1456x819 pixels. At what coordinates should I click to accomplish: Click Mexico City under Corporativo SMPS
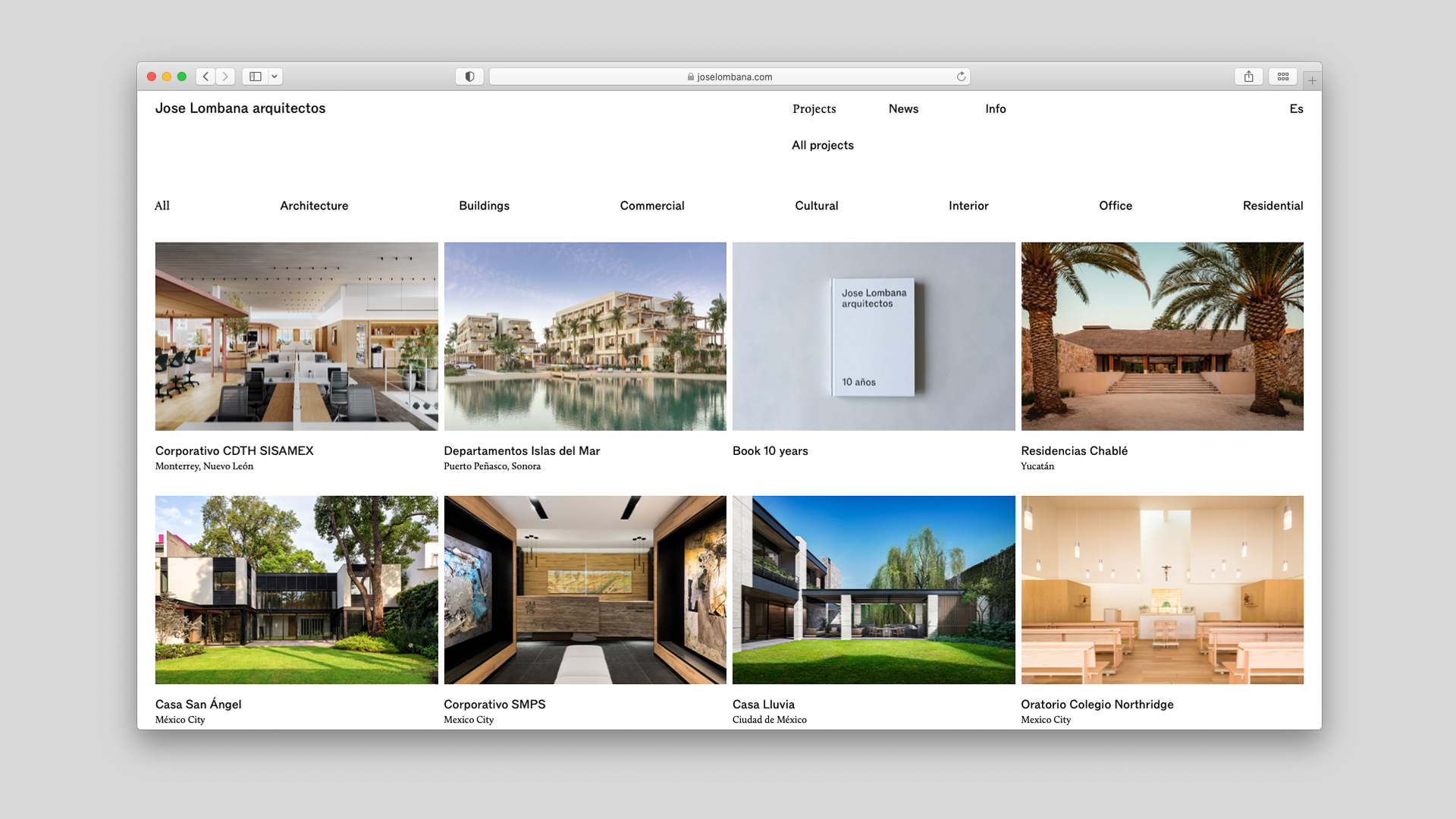[469, 720]
